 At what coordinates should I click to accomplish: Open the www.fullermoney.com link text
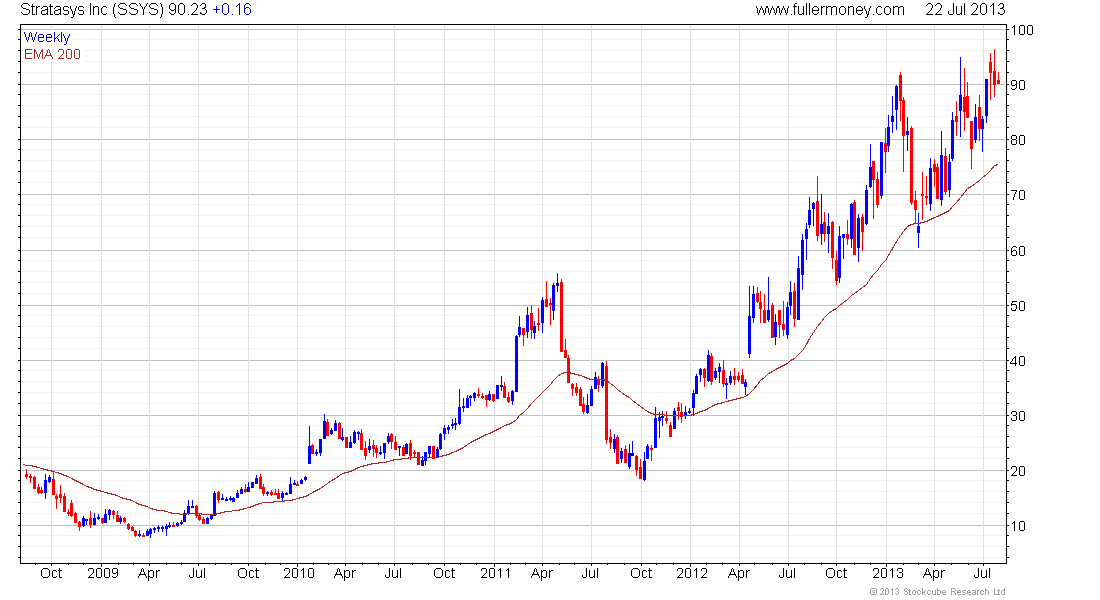(830, 10)
